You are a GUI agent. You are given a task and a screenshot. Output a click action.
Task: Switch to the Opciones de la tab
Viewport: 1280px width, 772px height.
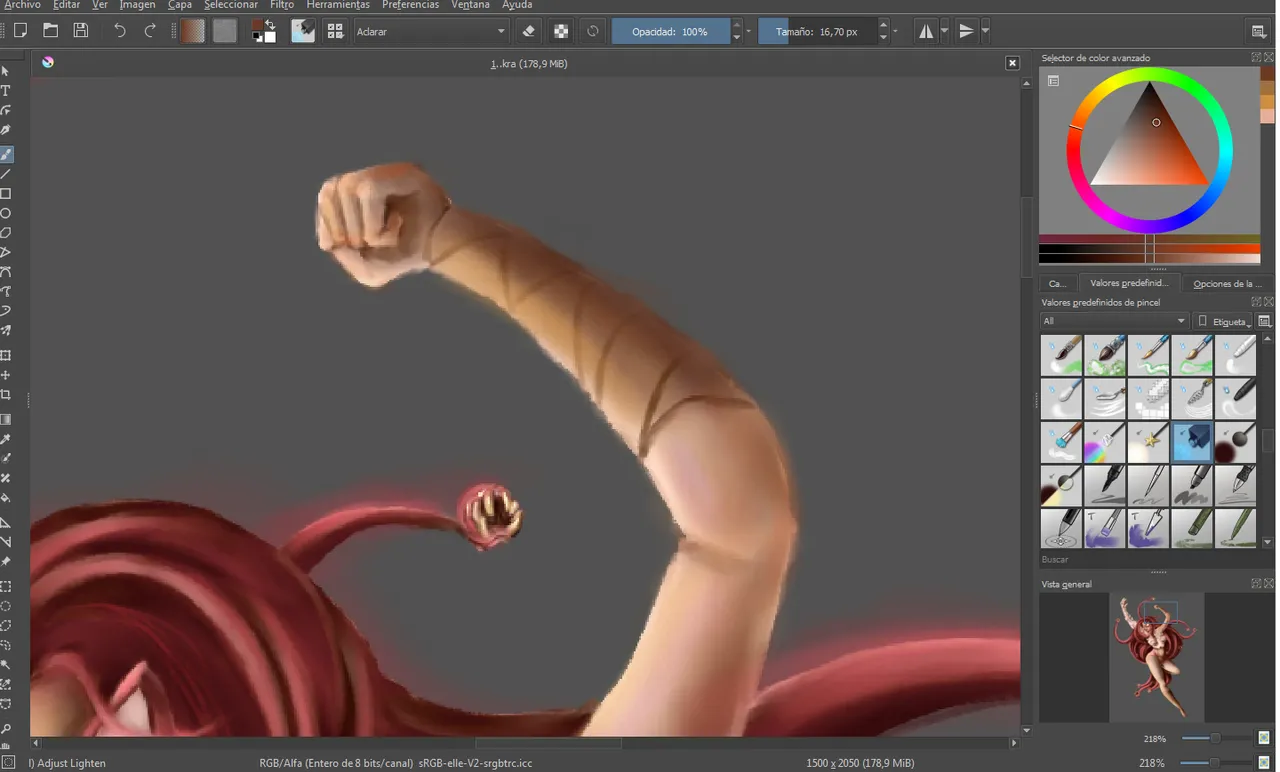coord(1228,283)
